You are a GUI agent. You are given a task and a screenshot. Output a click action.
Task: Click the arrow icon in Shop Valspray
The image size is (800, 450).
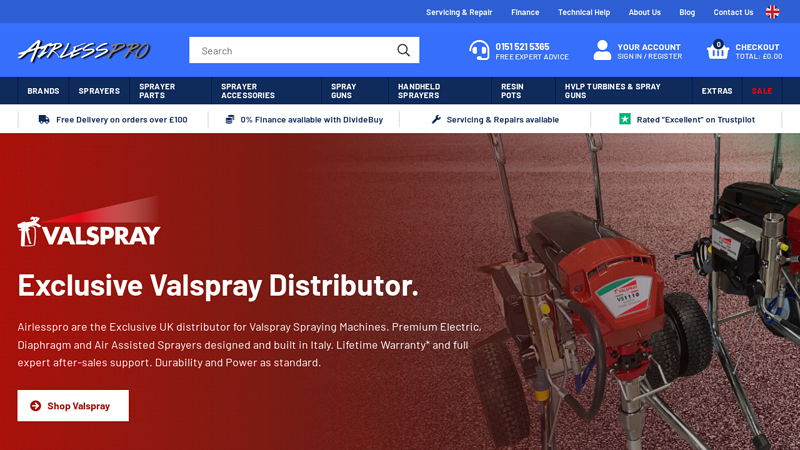(35, 406)
